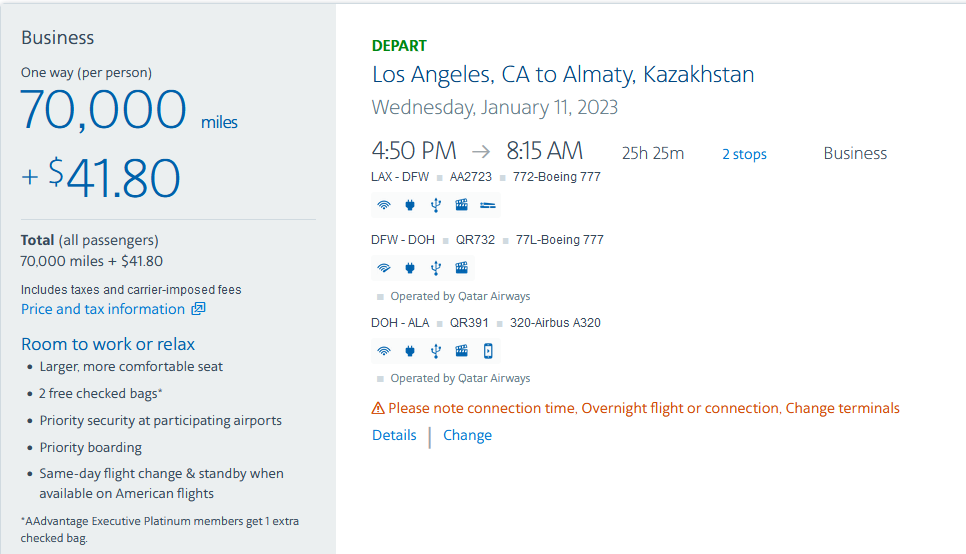Viewport: 966px width, 554px height.
Task: Click 'Larger, more comfortable seat' bullet
Action: point(131,367)
